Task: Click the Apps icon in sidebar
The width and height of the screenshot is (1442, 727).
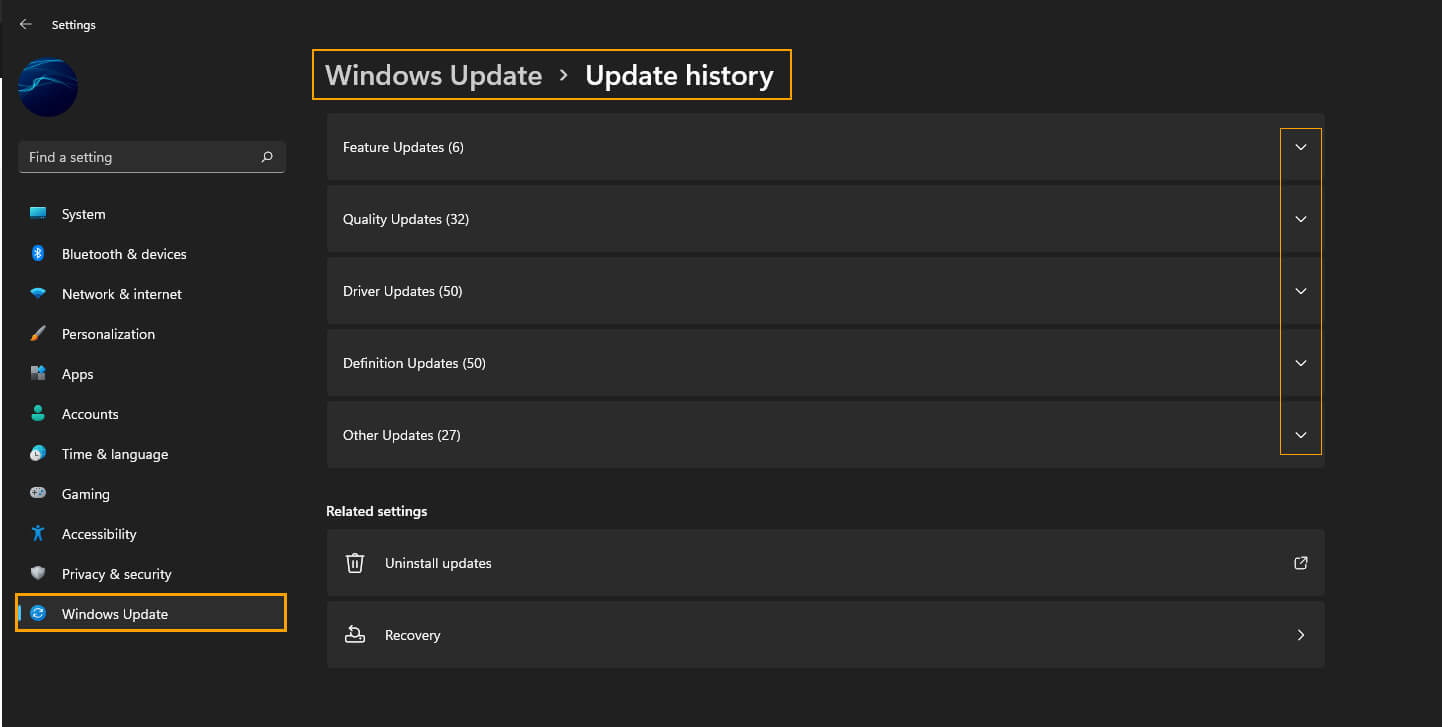Action: pos(38,374)
